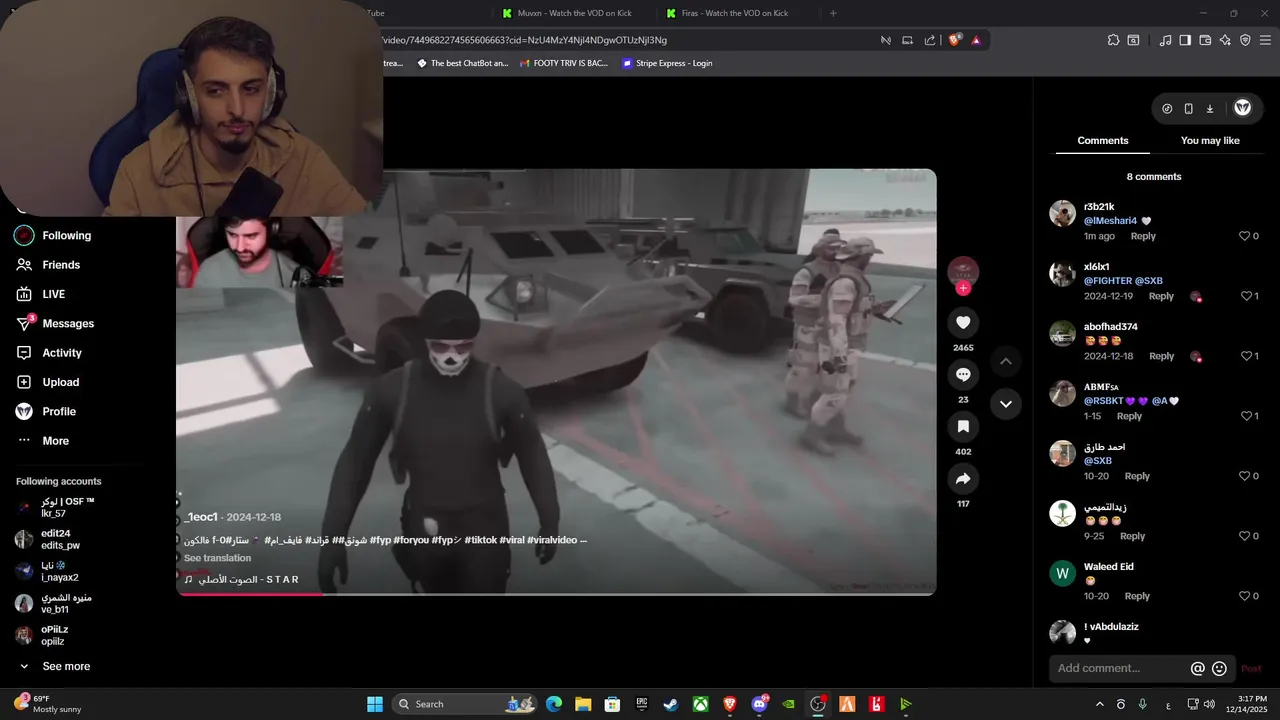The height and width of the screenshot is (720, 1280).
Task: Open the phone app icon in floating toolbar
Action: (1188, 108)
